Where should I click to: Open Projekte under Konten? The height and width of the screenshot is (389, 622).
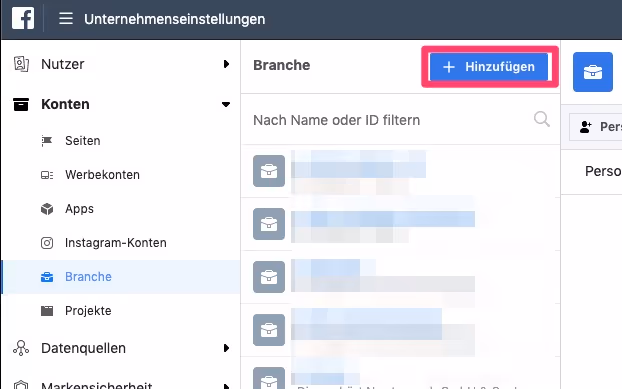(88, 311)
